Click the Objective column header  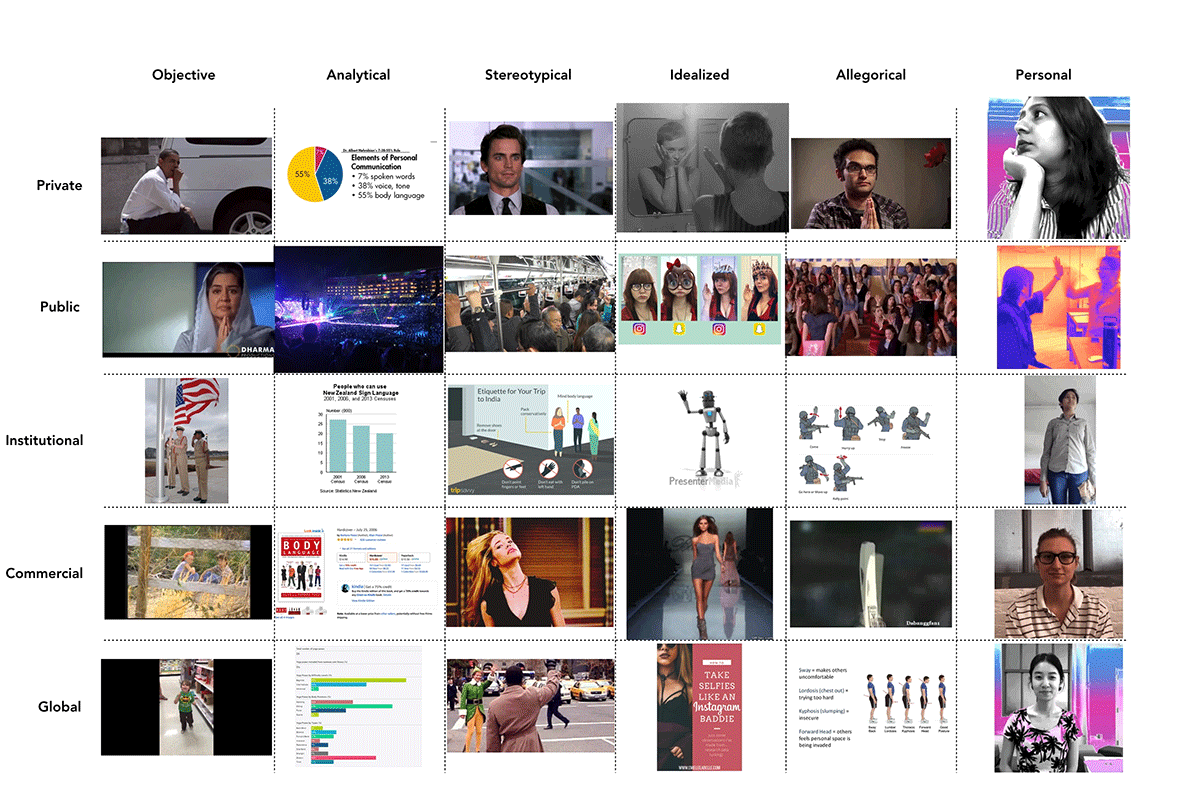coord(183,75)
